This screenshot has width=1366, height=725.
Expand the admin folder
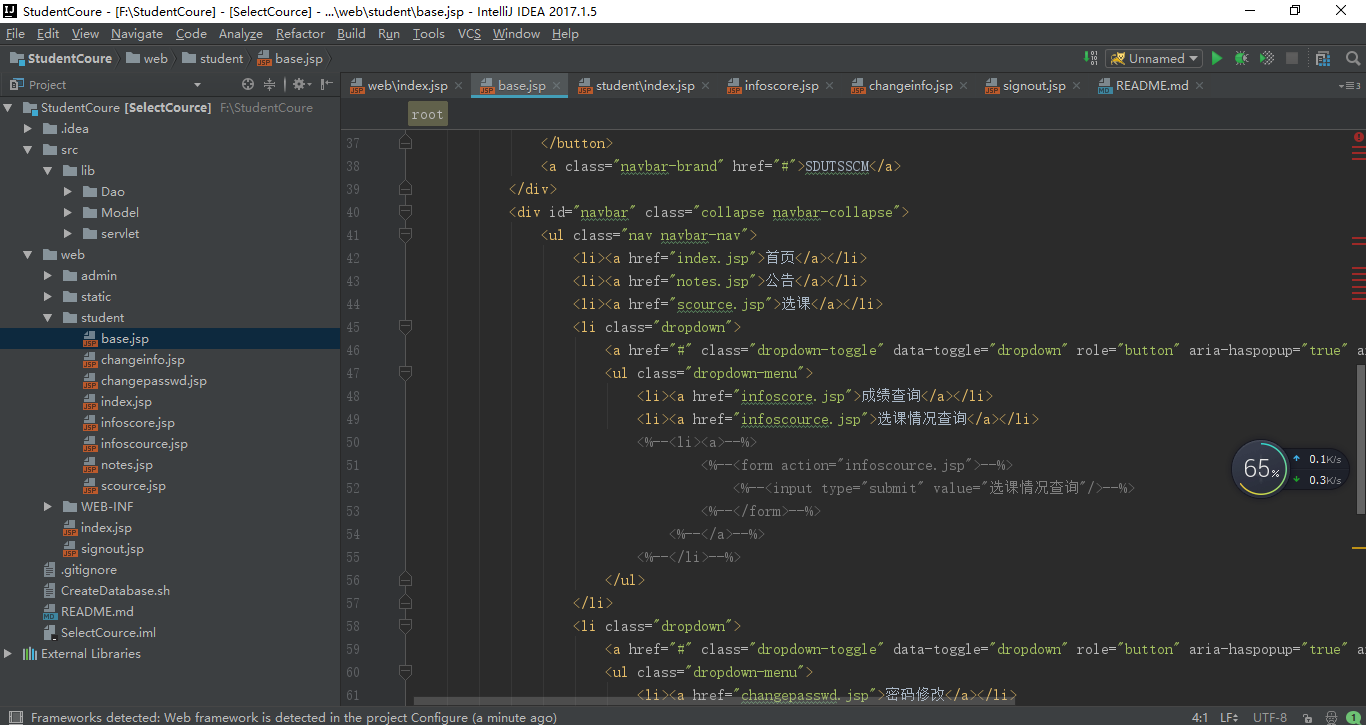[x=48, y=275]
